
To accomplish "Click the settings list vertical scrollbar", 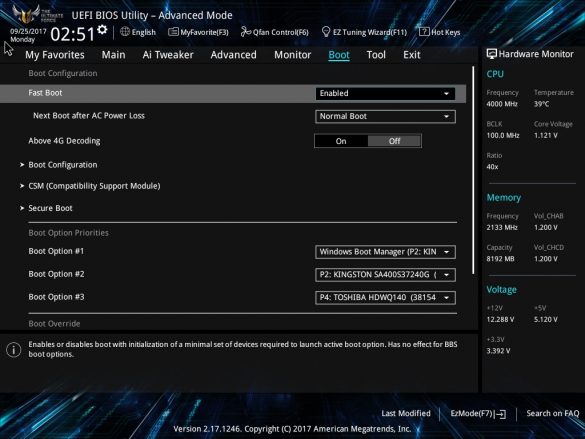I will pos(473,170).
